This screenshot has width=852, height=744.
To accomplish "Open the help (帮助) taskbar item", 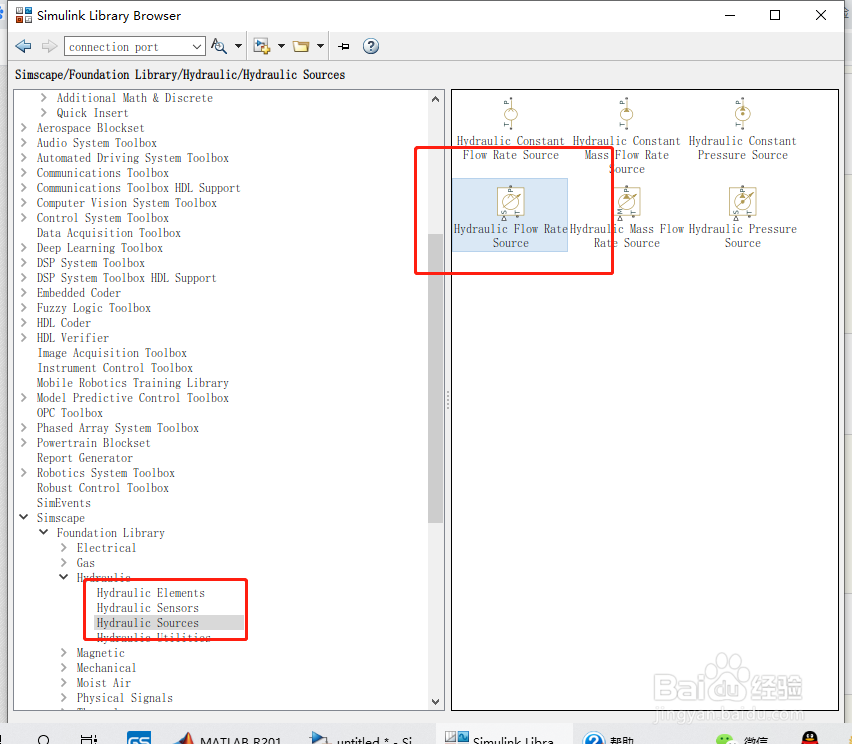I will 609,738.
